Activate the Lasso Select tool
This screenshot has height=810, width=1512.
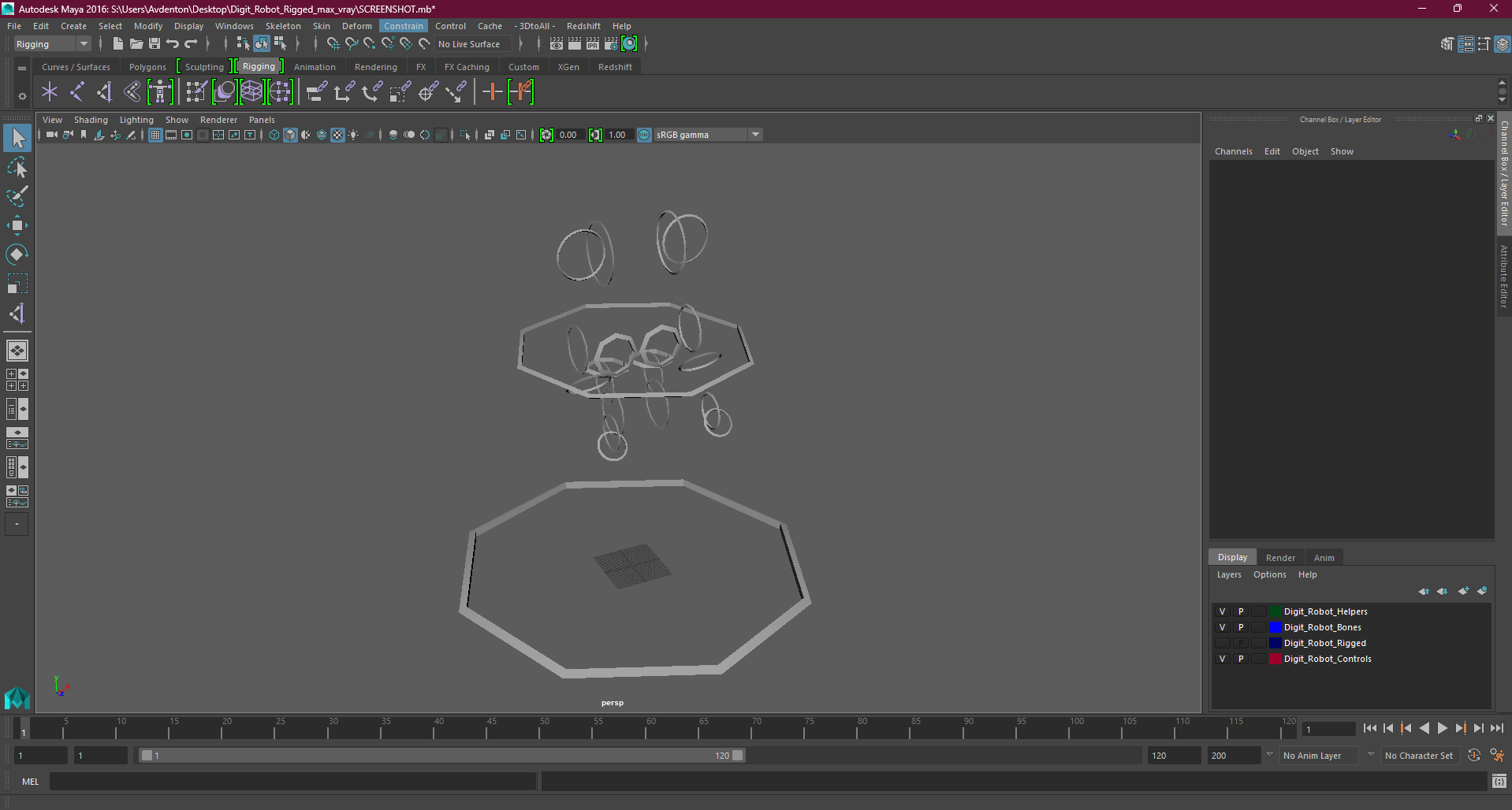coord(17,168)
